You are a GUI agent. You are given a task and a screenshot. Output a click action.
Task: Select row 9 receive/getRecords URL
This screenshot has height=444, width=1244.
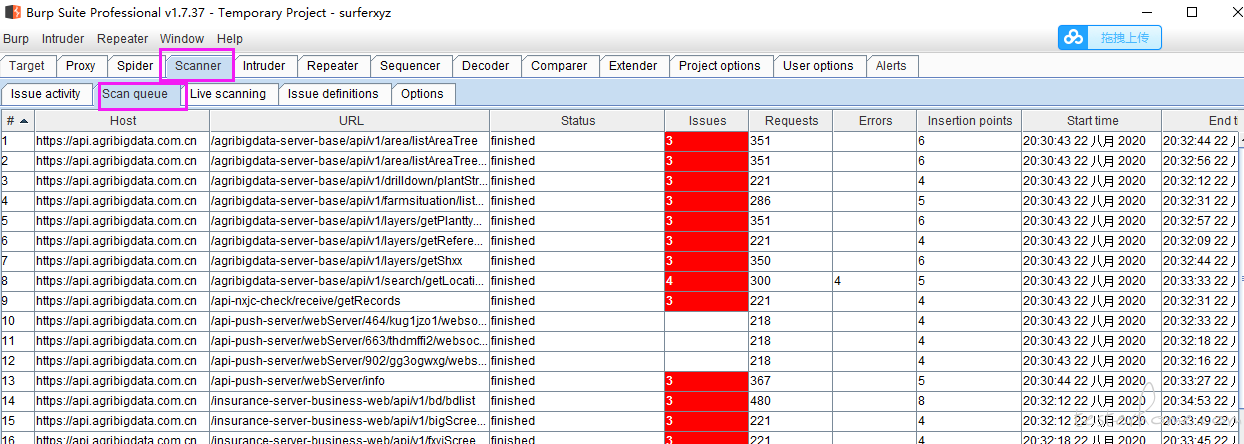click(x=349, y=301)
